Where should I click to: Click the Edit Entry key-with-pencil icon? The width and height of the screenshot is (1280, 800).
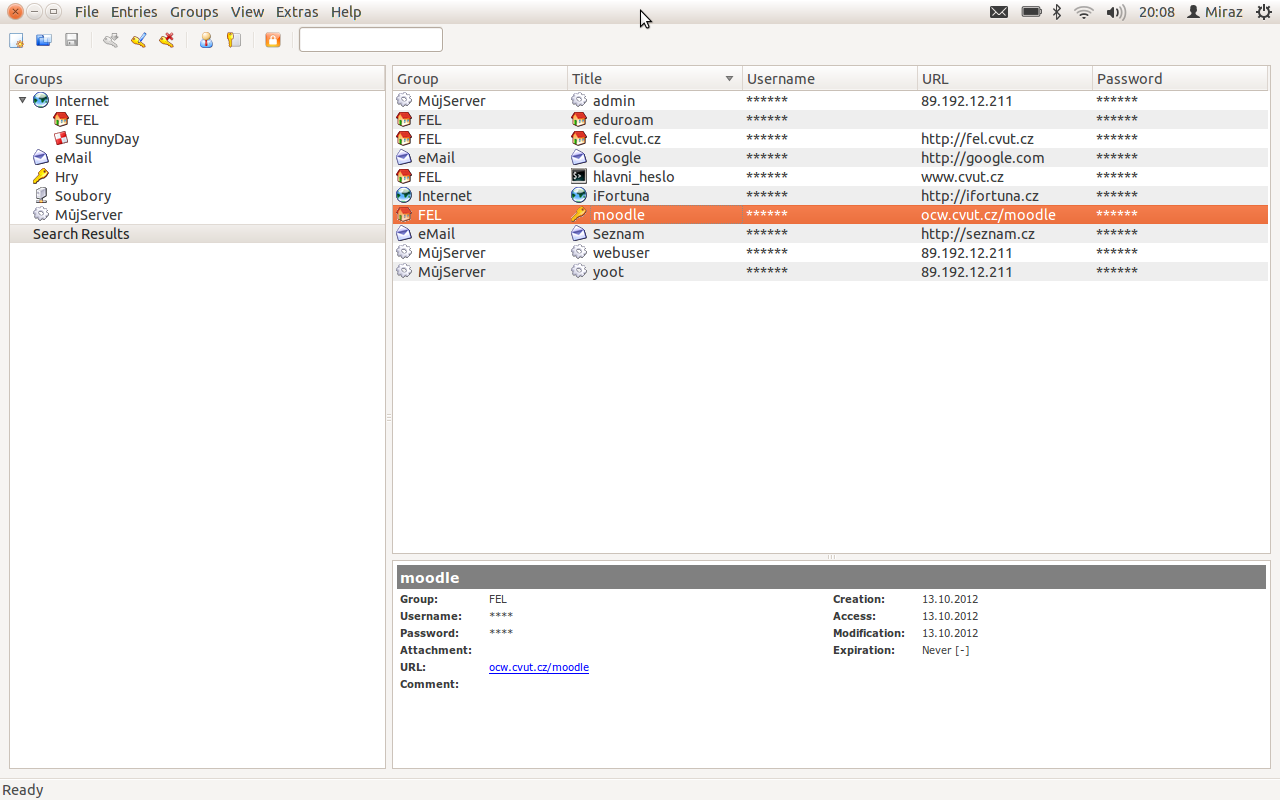click(139, 40)
